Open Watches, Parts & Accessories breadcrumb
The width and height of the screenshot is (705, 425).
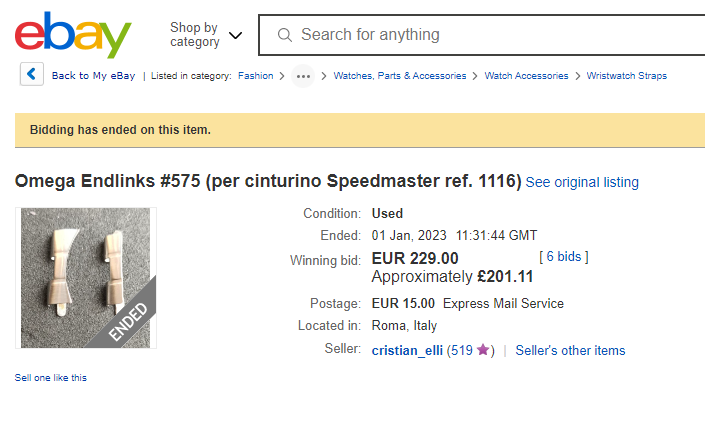coord(399,76)
